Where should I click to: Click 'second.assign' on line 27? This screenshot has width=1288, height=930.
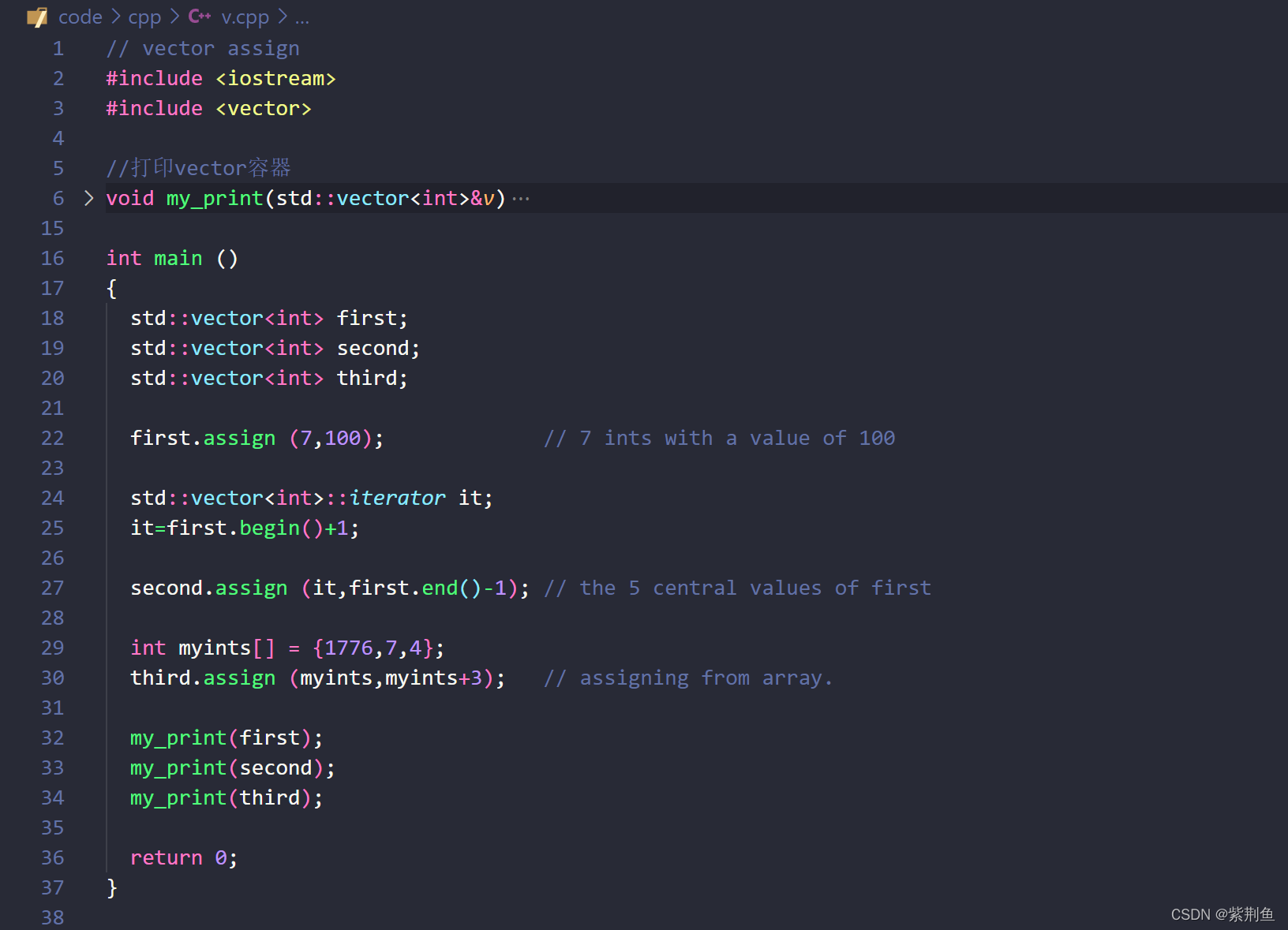[x=209, y=588]
